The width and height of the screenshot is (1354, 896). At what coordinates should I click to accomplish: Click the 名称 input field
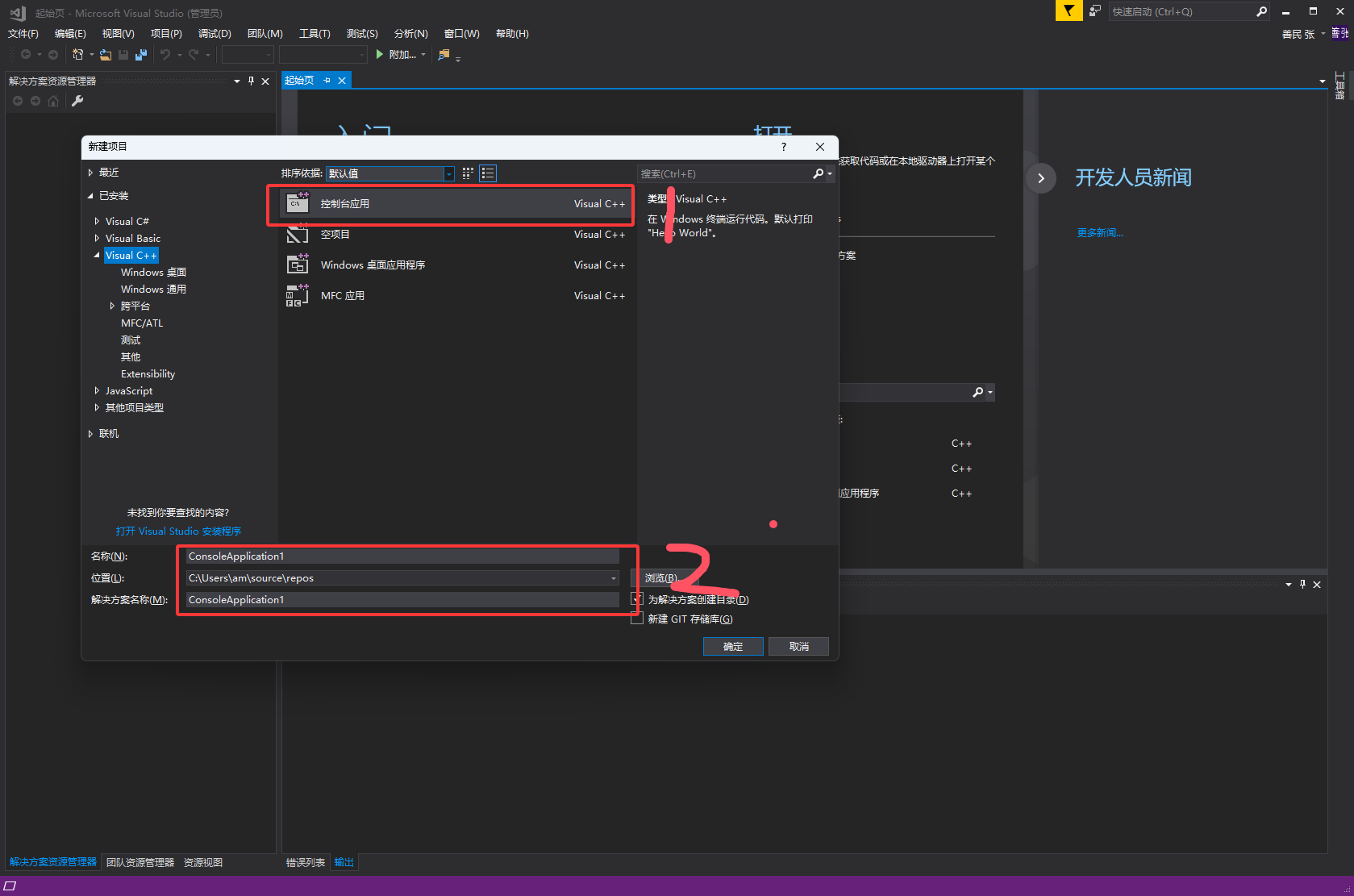tap(402, 556)
